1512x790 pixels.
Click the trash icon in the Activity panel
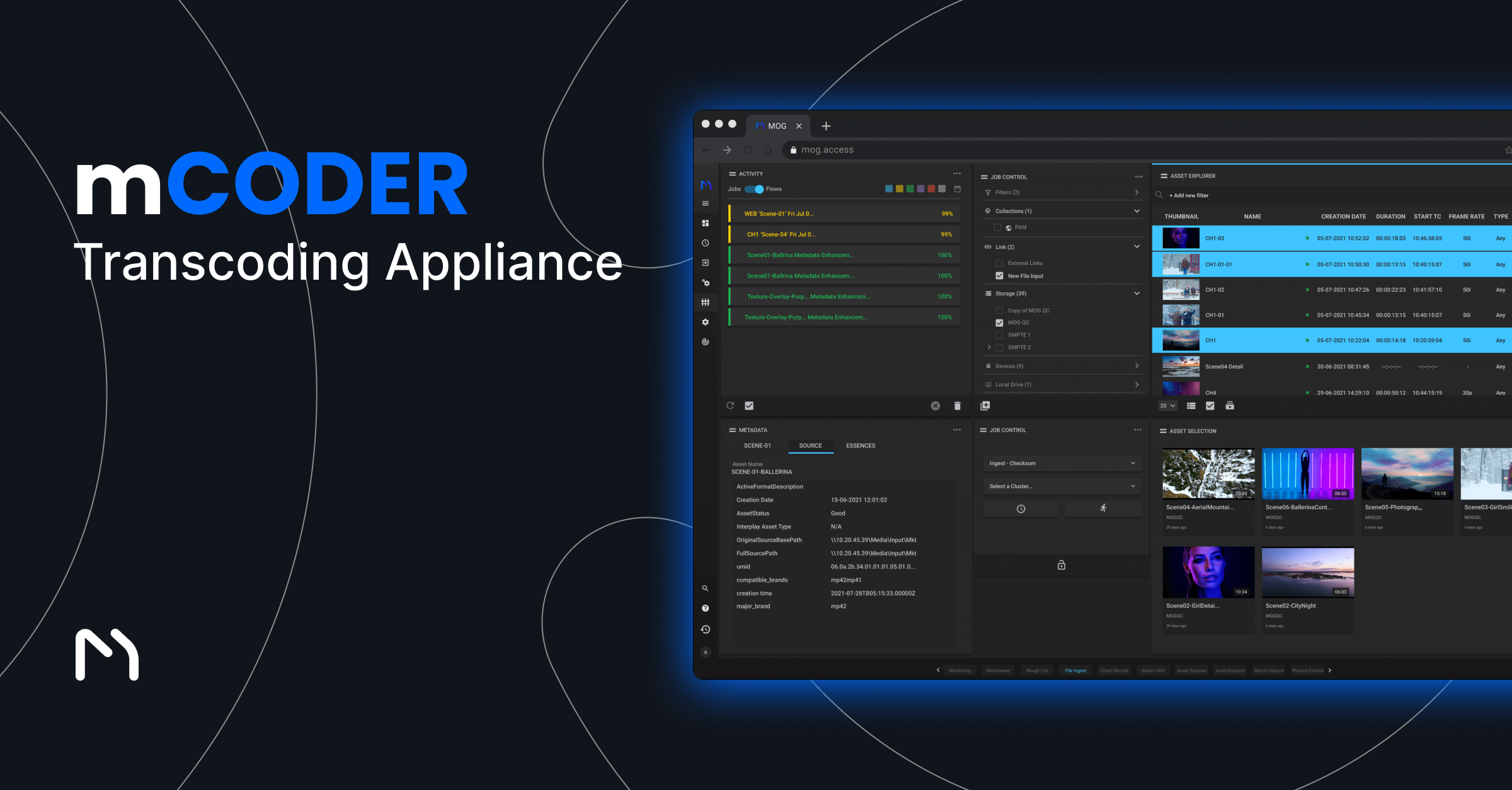pos(958,405)
